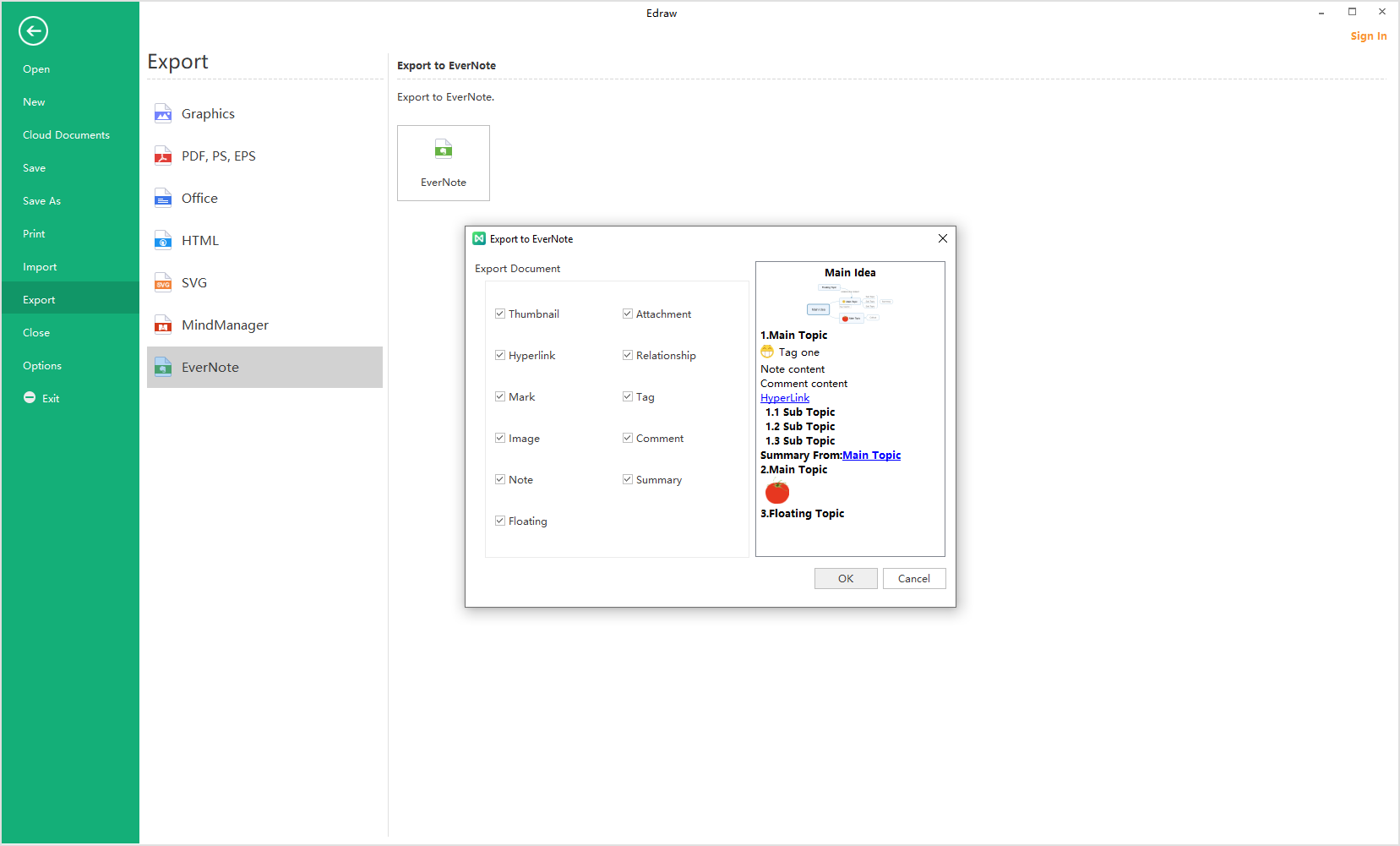1400x846 pixels.
Task: Select the Graphics export icon
Action: tap(163, 114)
